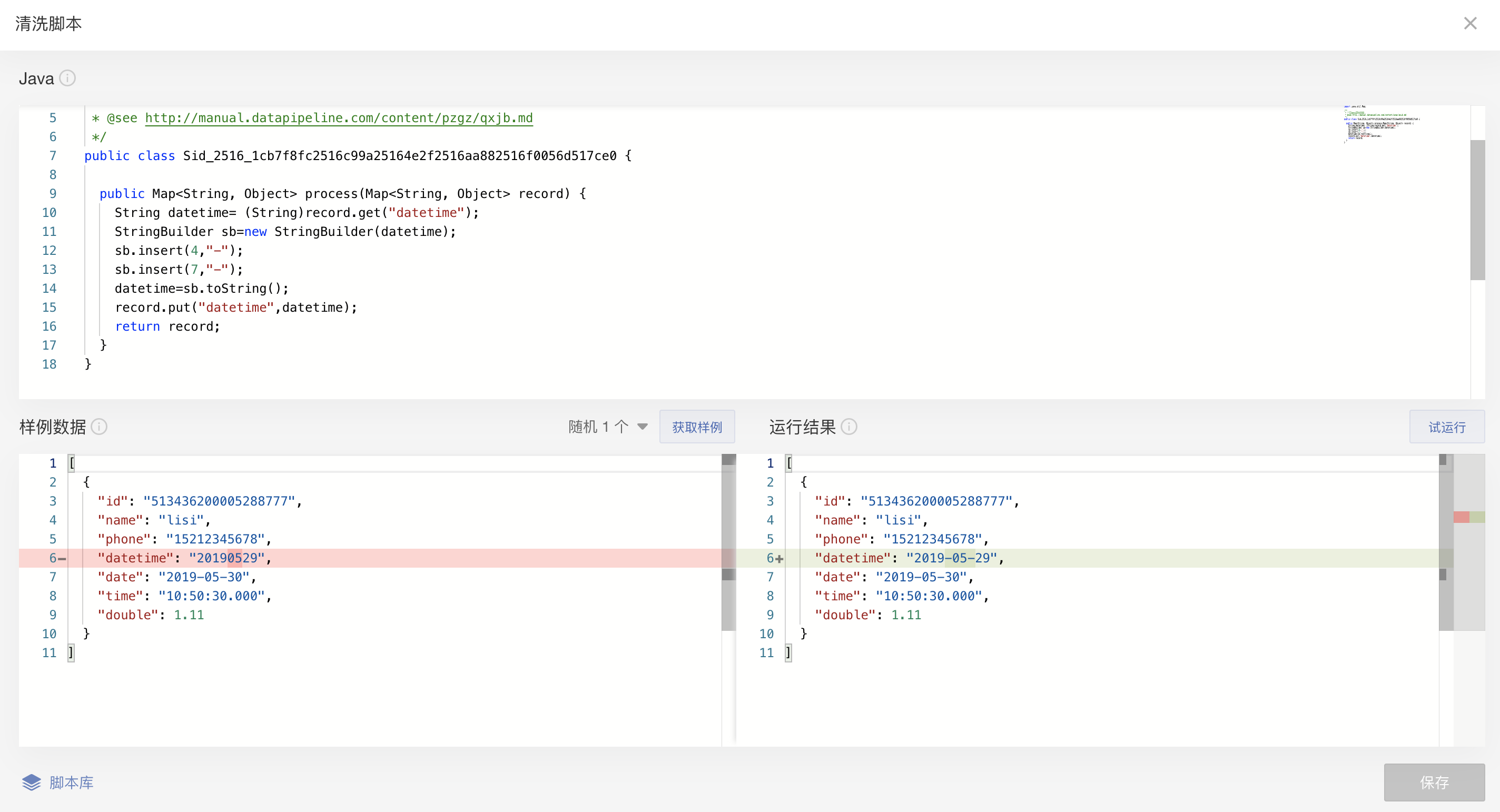Click the plus diff marker on result line 6
This screenshot has width=1500, height=812.
(779, 559)
